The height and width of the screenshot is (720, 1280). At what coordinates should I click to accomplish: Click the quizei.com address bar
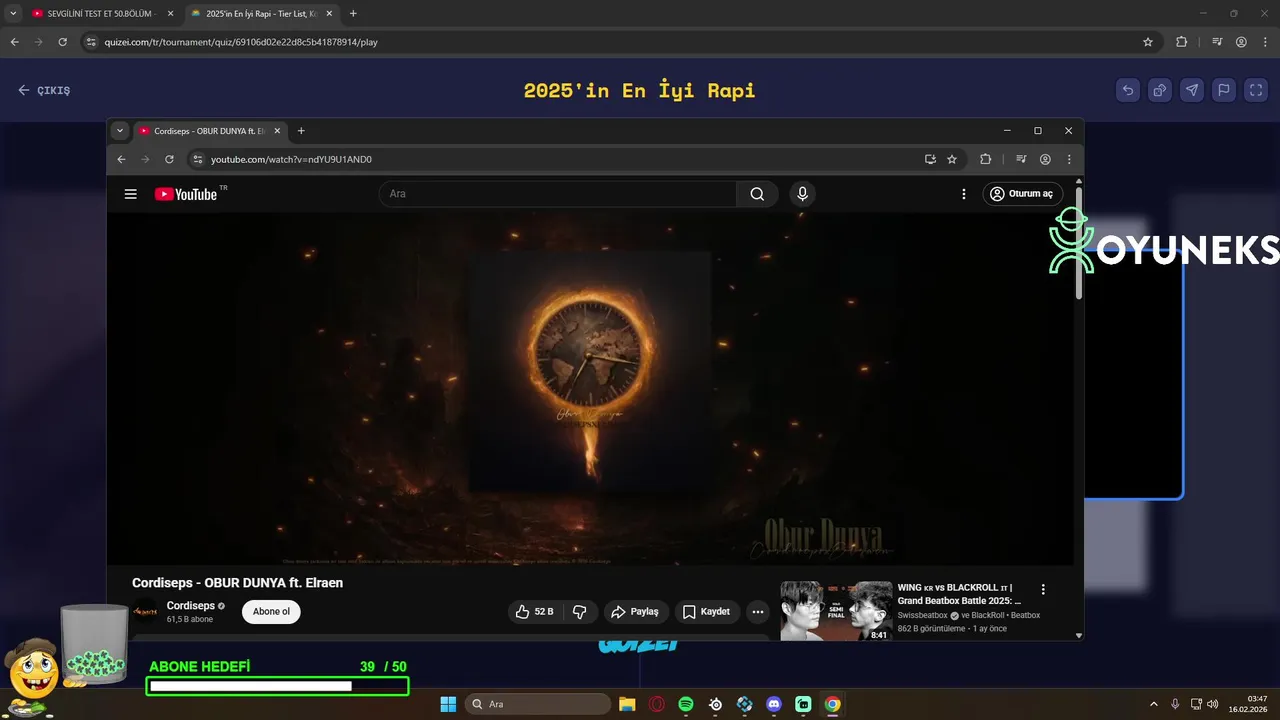[x=620, y=42]
